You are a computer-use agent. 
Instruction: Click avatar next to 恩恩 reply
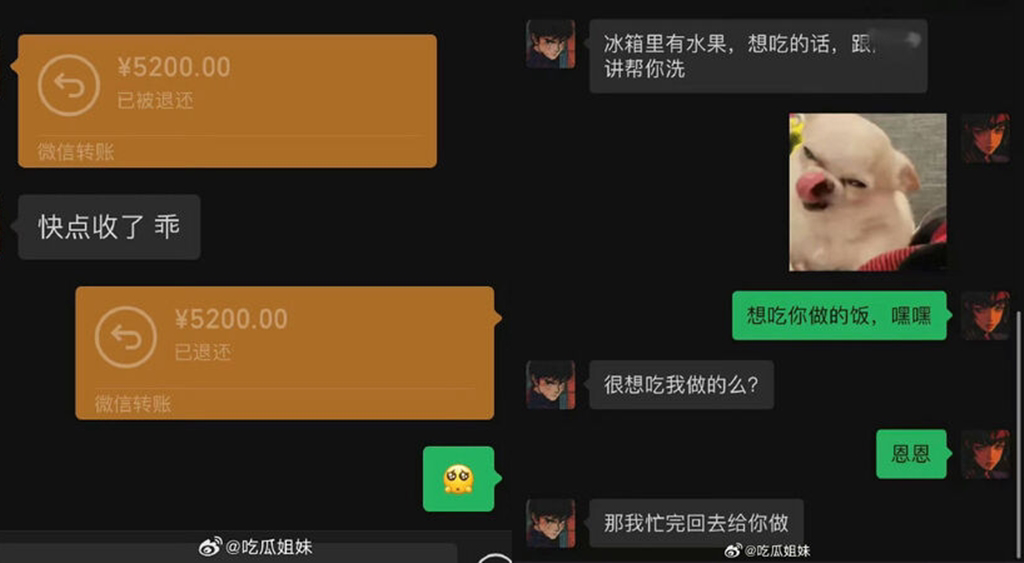click(x=985, y=454)
